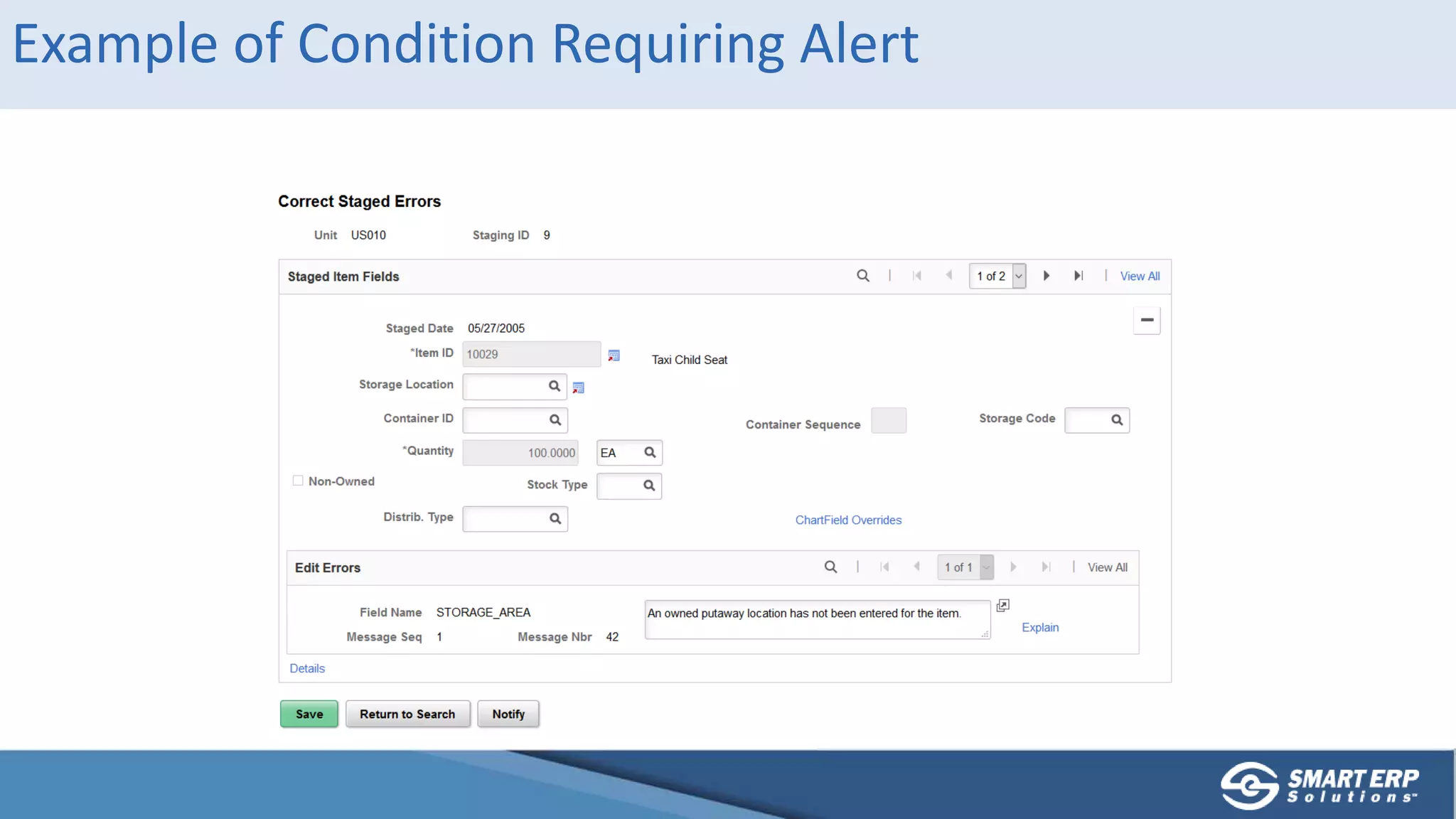Look up Storage Code with magnifier
1456x819 pixels.
(1117, 420)
